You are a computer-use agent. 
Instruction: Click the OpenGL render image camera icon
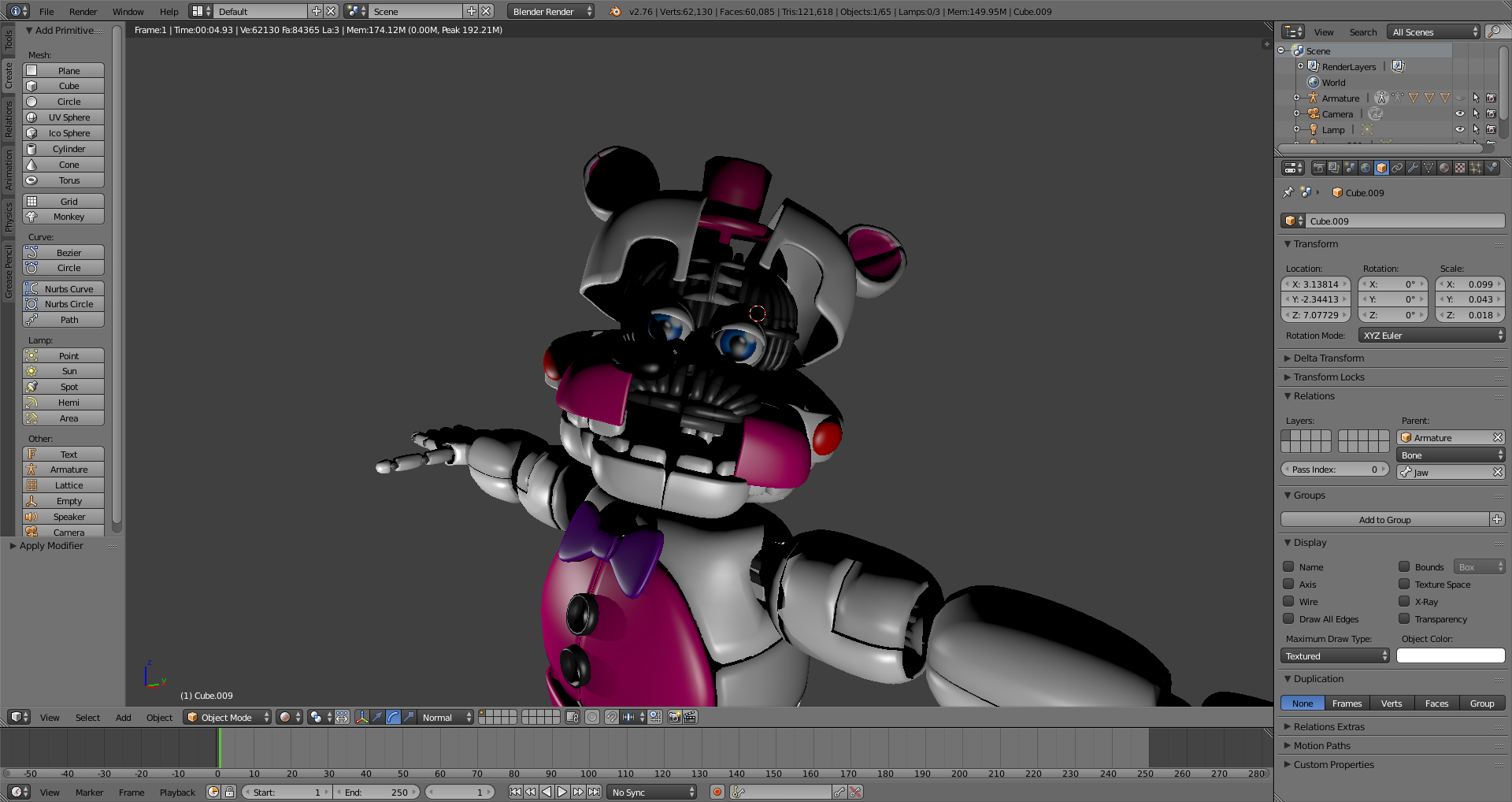pyautogui.click(x=674, y=717)
